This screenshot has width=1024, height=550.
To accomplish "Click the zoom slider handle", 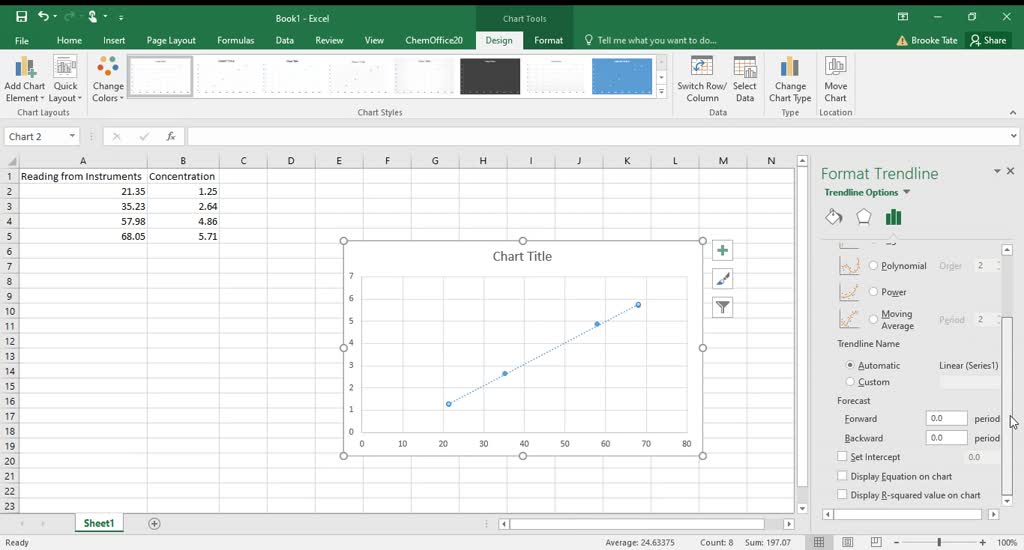I will 939,542.
